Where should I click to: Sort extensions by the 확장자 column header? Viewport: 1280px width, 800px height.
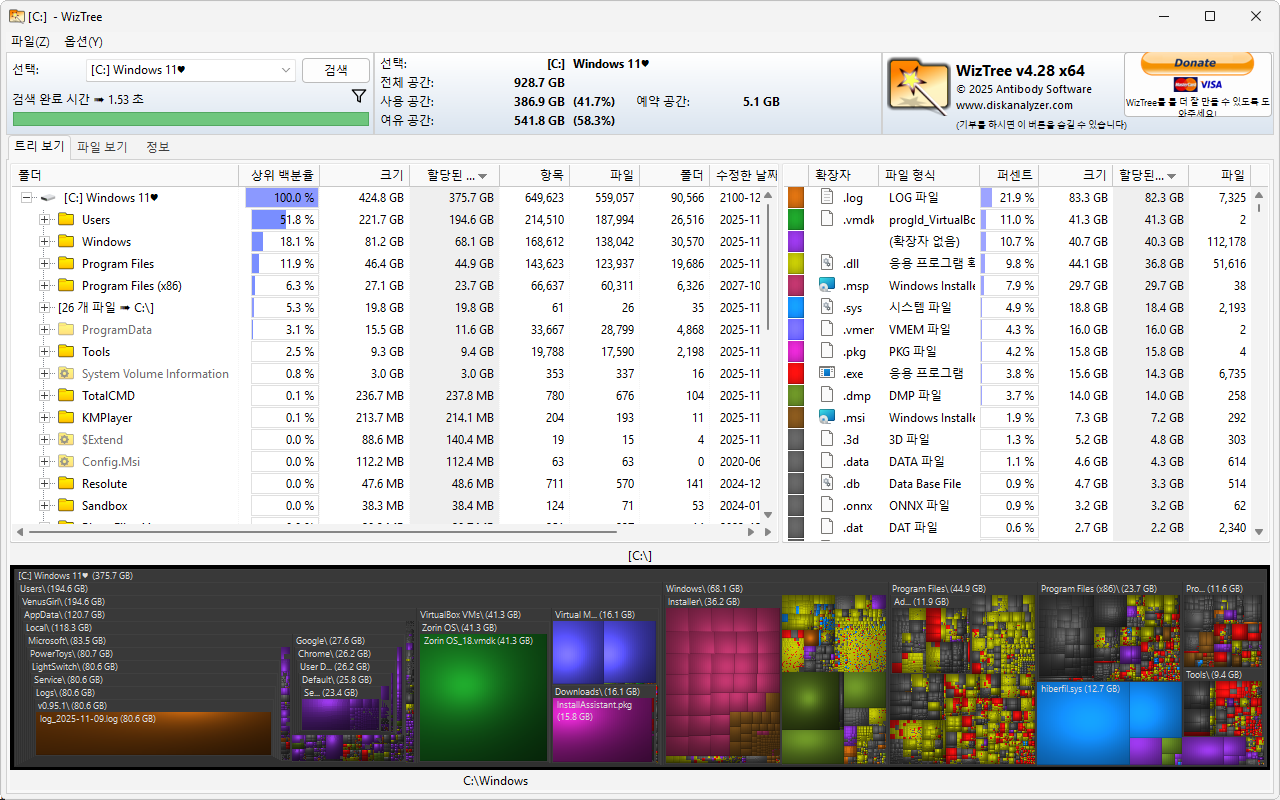click(x=833, y=175)
